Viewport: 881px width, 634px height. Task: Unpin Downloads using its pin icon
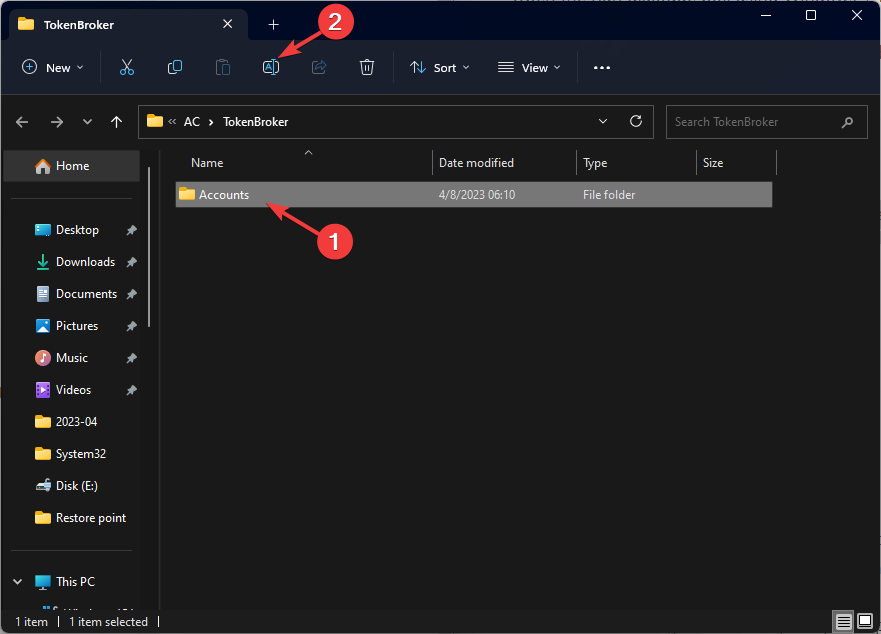[131, 262]
